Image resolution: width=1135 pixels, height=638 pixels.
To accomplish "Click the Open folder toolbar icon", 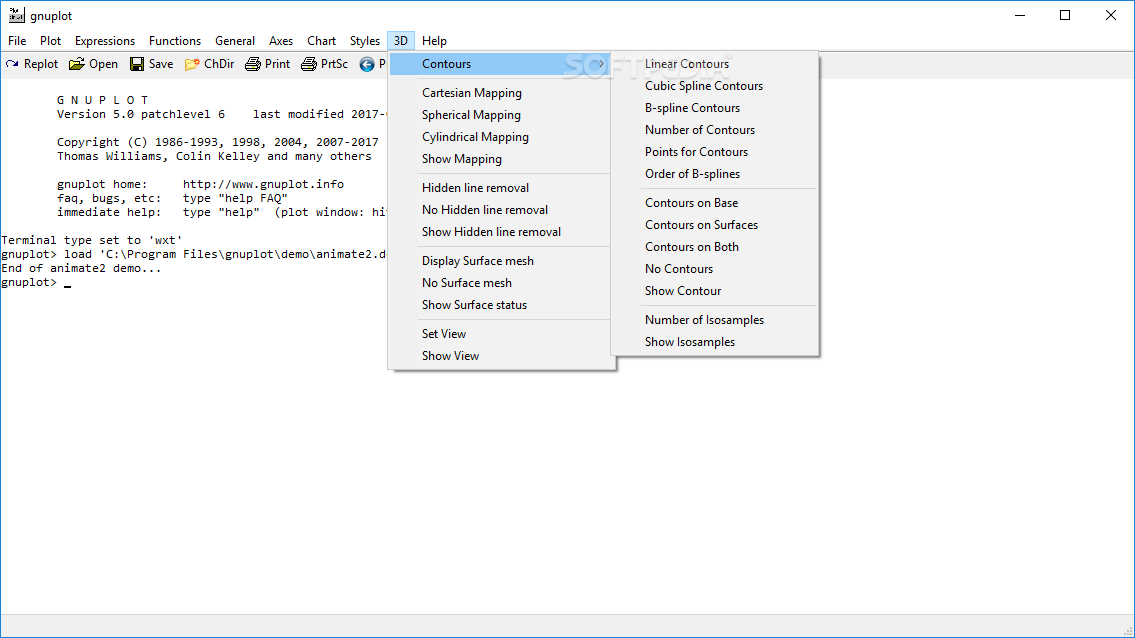I will coord(77,64).
